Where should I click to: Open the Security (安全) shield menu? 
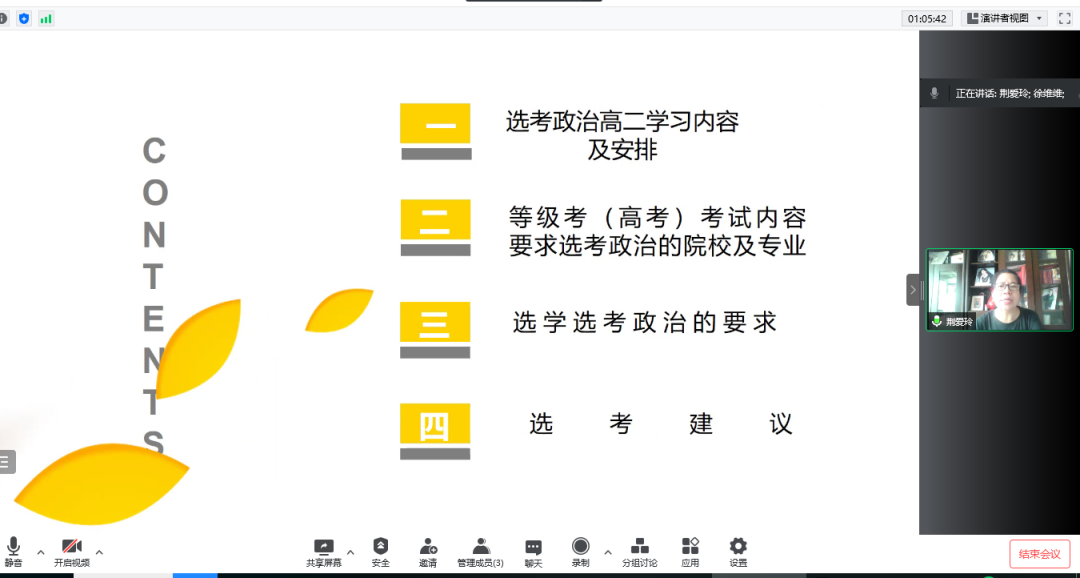click(380, 551)
